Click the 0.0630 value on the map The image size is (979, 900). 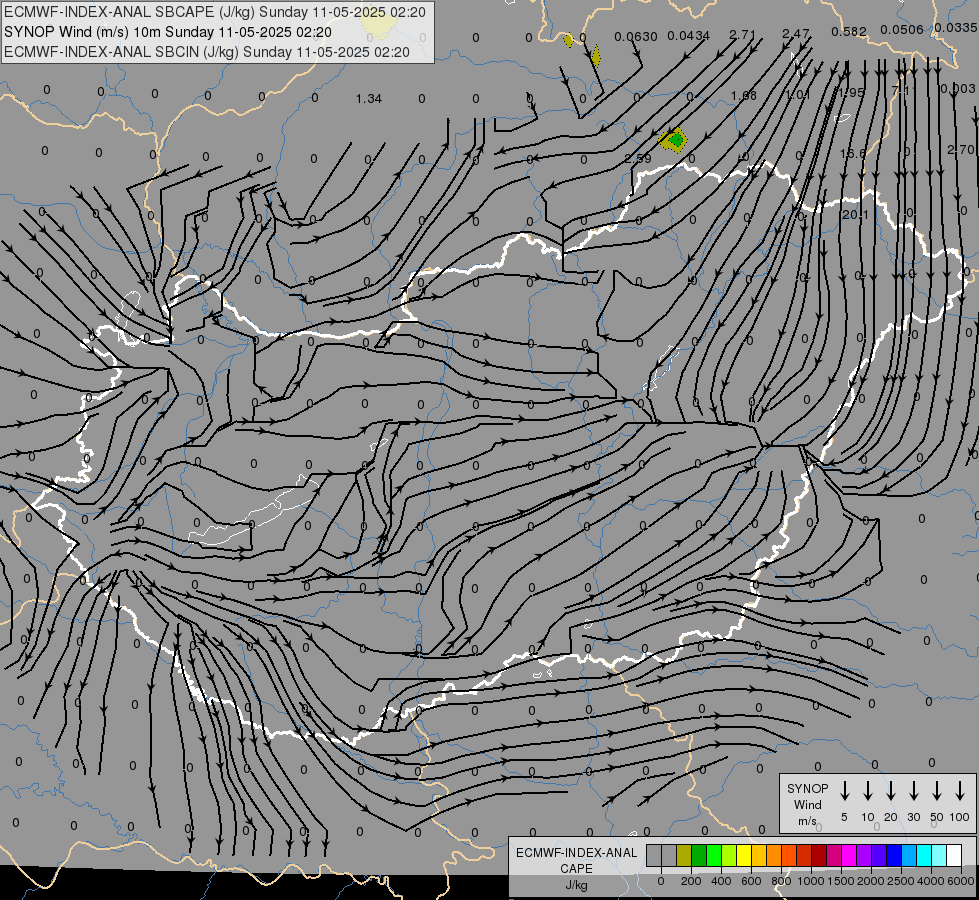636,37
